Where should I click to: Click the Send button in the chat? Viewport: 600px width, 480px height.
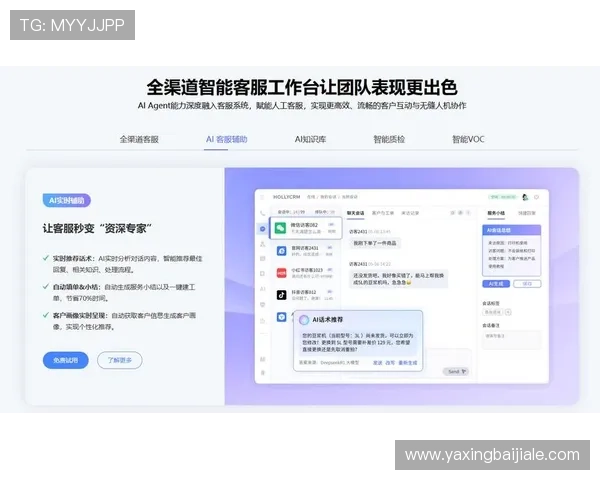click(x=456, y=371)
